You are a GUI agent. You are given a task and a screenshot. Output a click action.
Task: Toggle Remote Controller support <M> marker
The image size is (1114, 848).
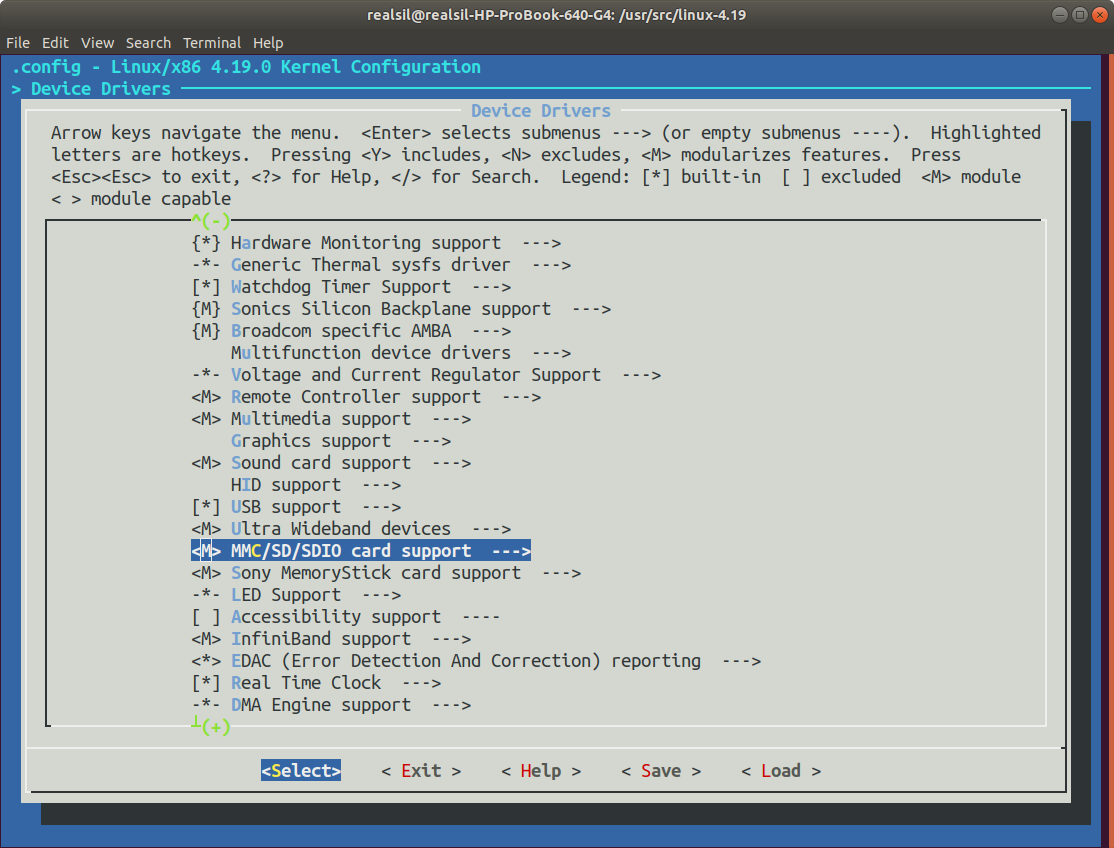point(206,397)
